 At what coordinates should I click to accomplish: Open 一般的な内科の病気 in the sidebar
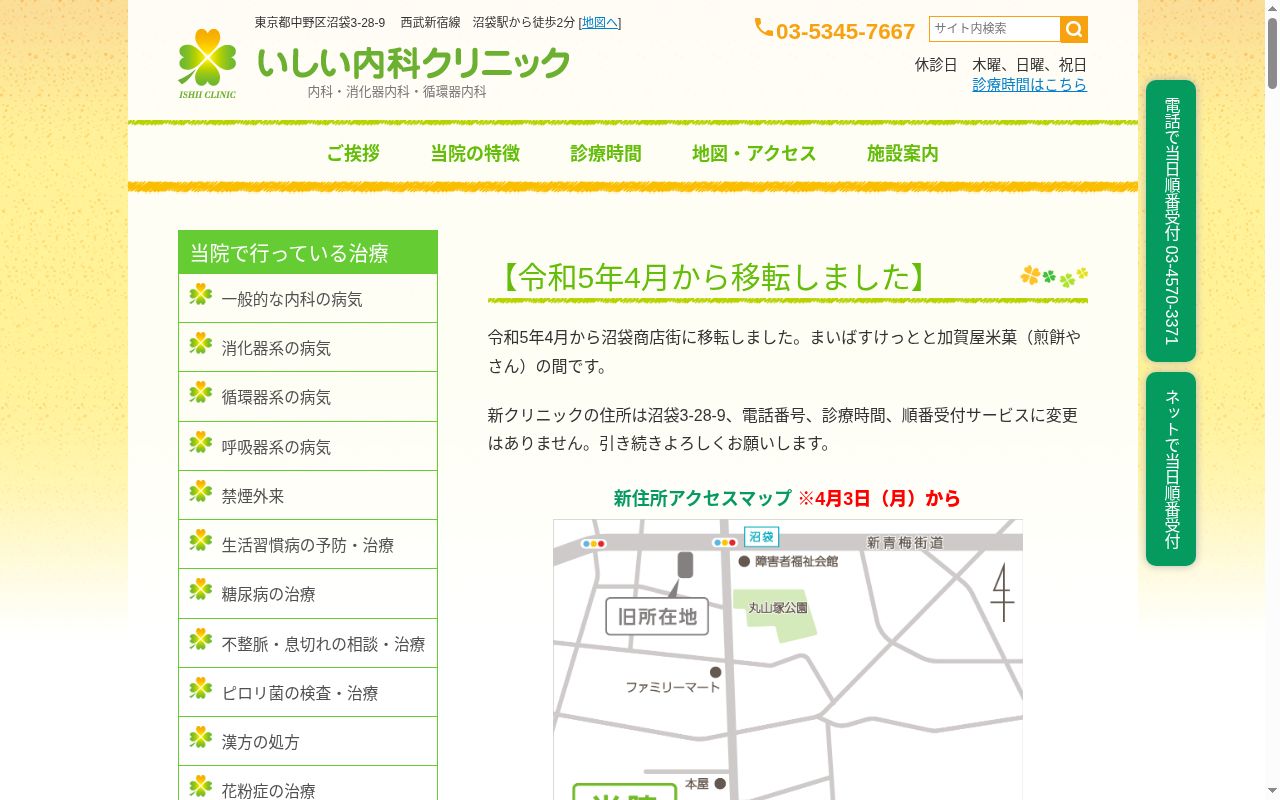click(x=308, y=299)
